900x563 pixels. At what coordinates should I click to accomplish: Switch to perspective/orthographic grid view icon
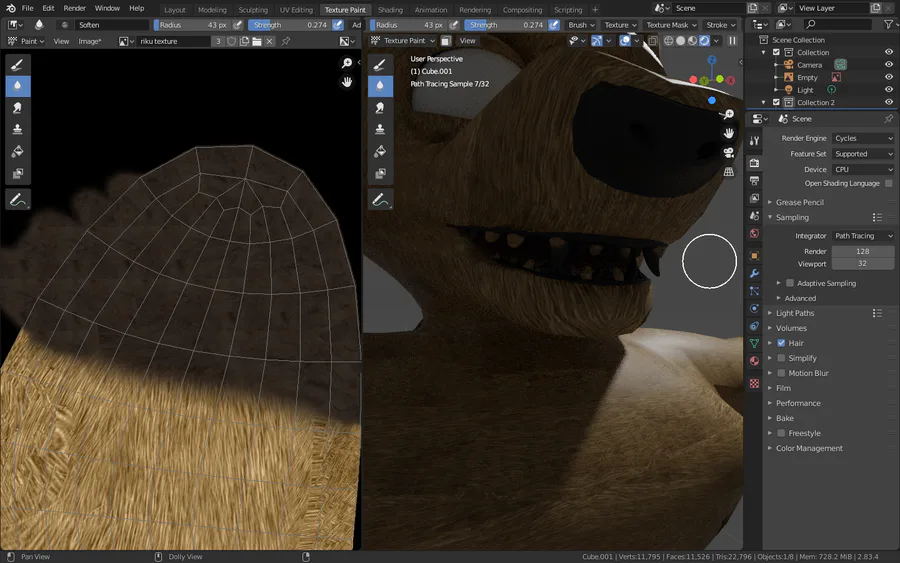[729, 172]
